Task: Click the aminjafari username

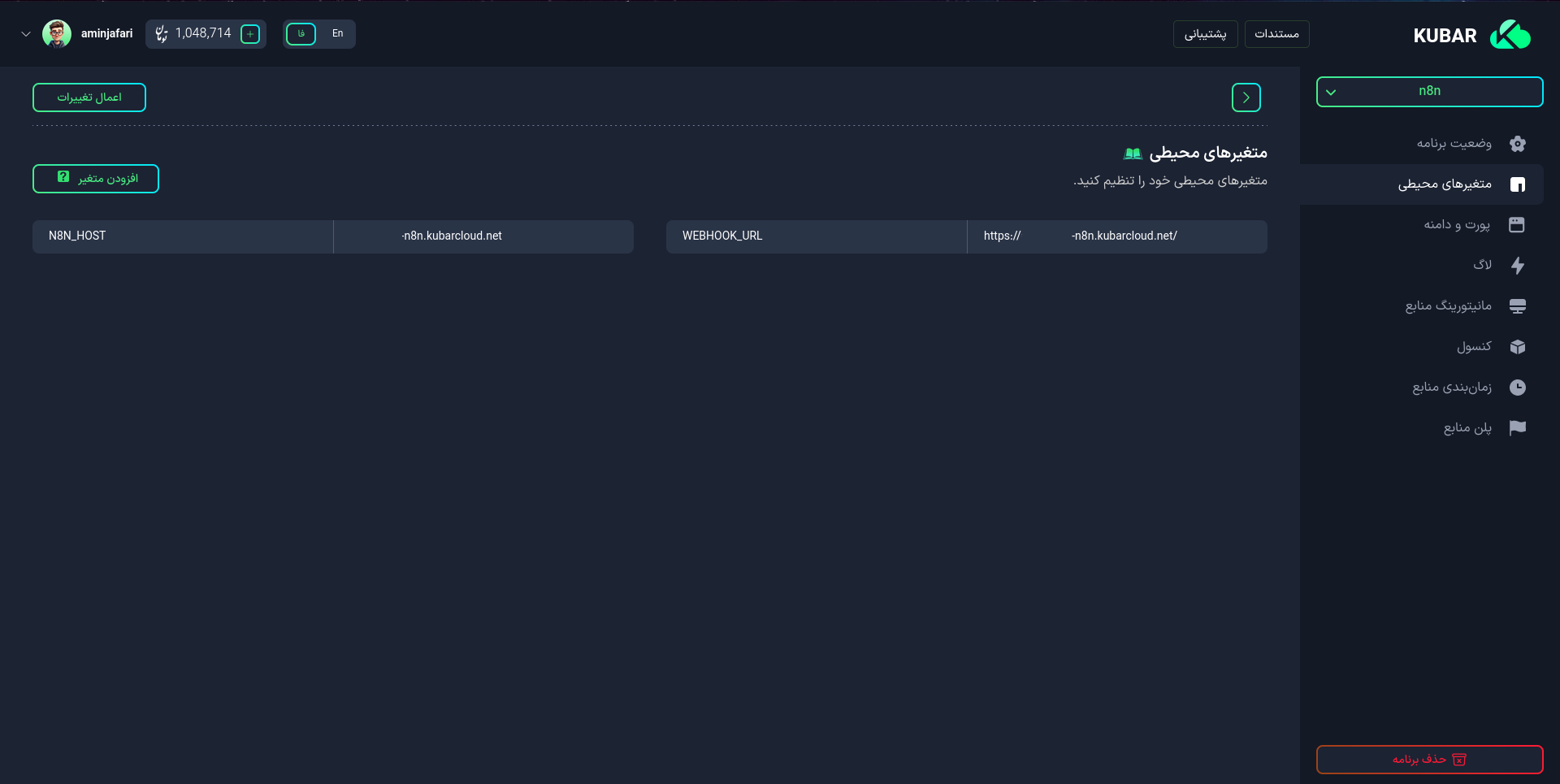Action: (x=106, y=34)
